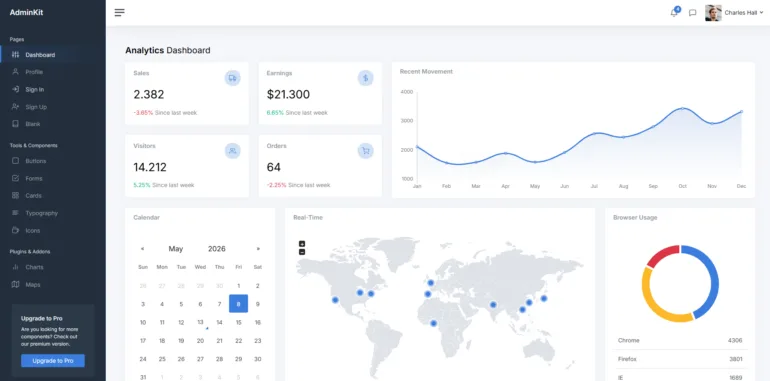Viewport: 770px width, 381px height.
Task: Click the Visitors value 14.212
Action: pyautogui.click(x=150, y=167)
